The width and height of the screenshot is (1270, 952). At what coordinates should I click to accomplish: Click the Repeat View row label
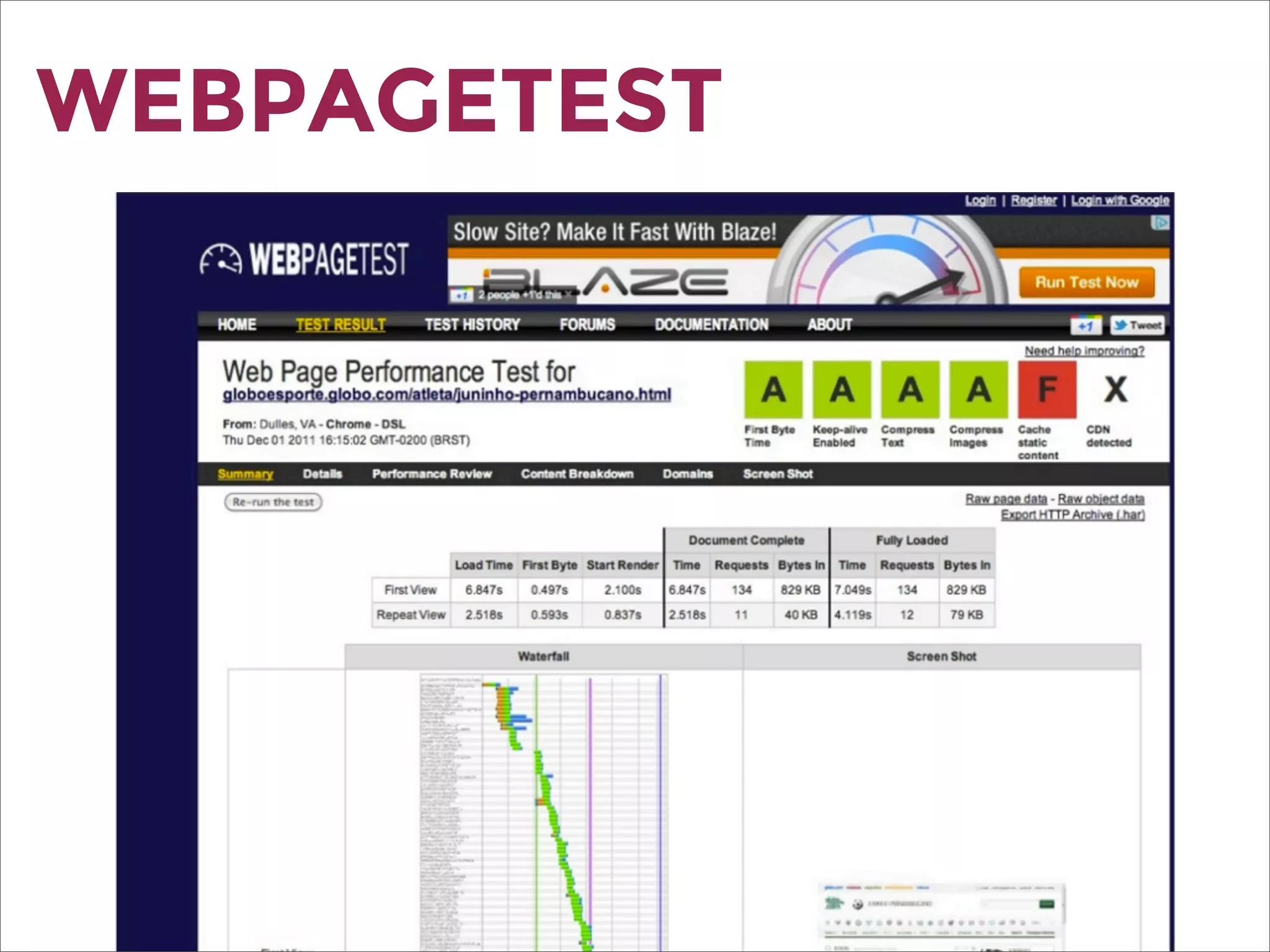411,615
